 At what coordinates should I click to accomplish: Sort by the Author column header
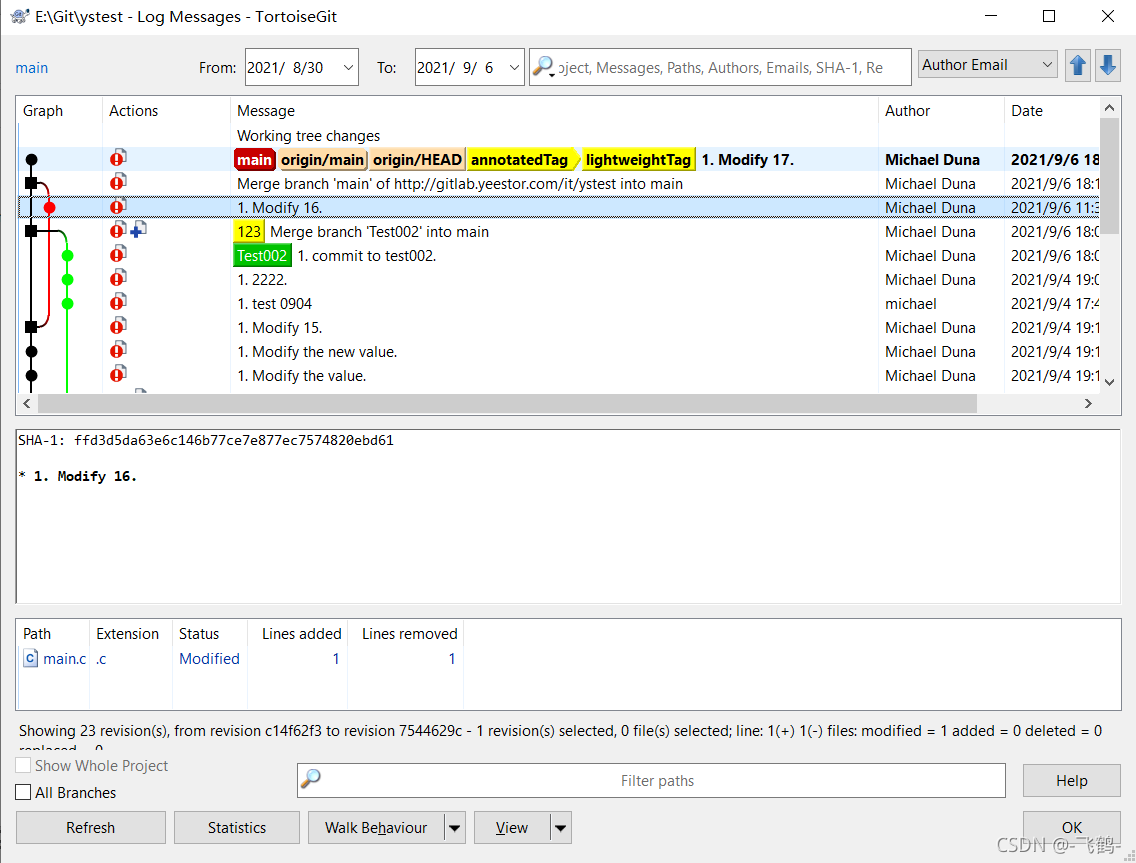click(x=941, y=111)
